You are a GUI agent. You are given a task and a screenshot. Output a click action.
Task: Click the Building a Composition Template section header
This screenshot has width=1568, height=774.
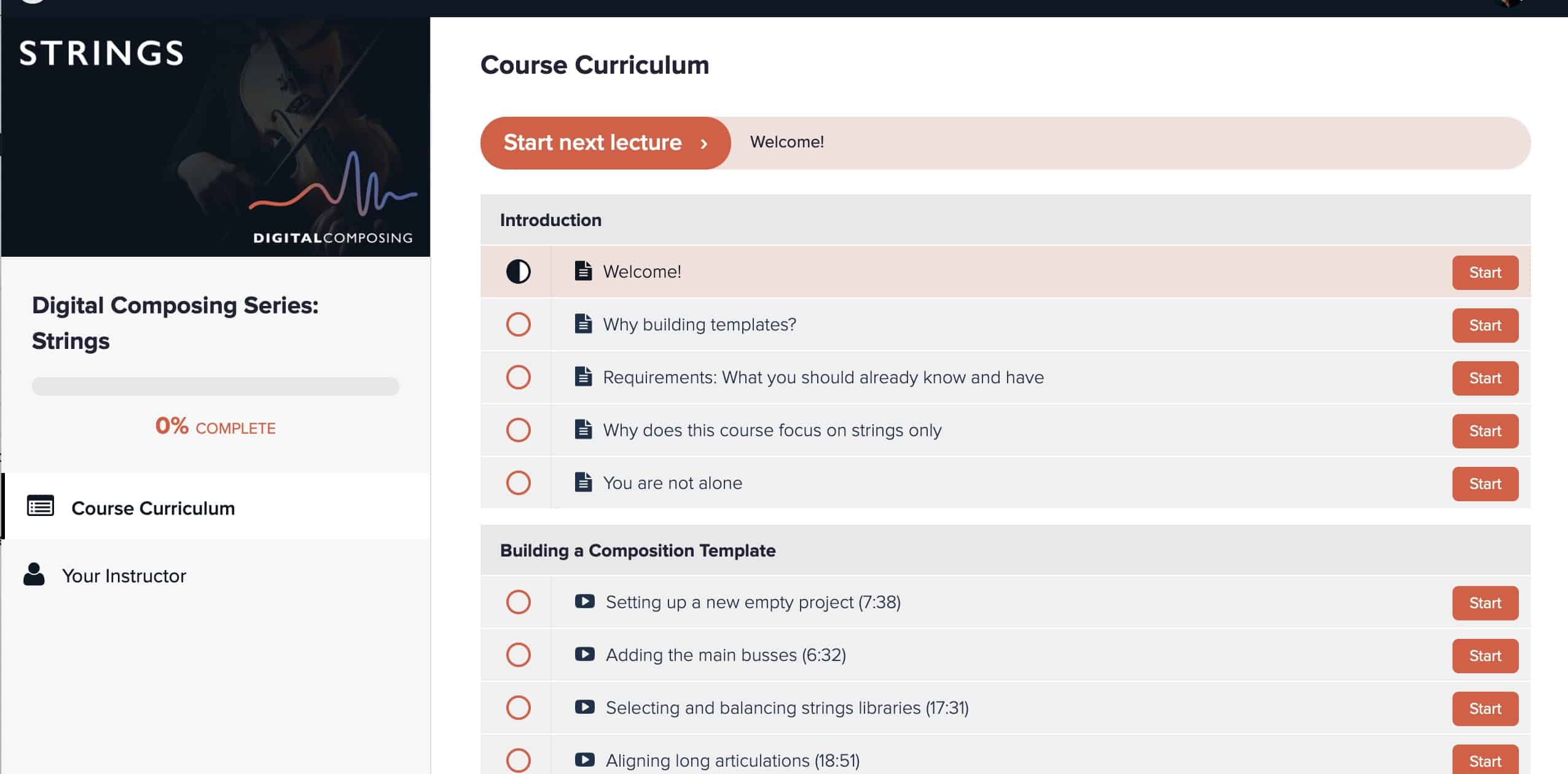tap(1005, 550)
